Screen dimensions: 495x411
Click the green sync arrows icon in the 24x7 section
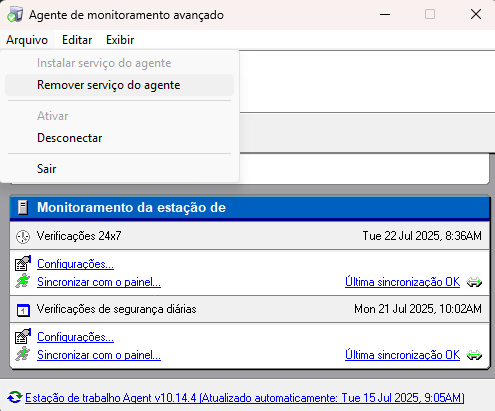point(474,282)
